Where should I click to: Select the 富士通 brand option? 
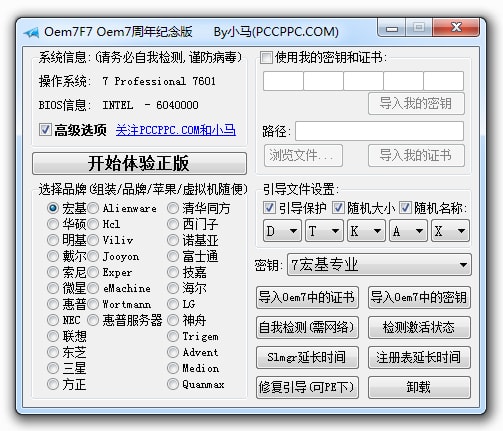173,256
